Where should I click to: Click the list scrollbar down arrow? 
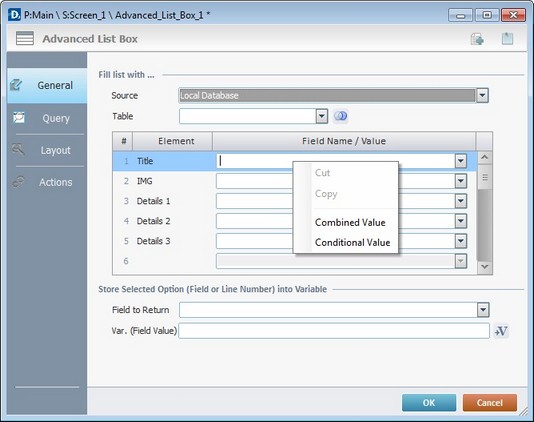485,267
